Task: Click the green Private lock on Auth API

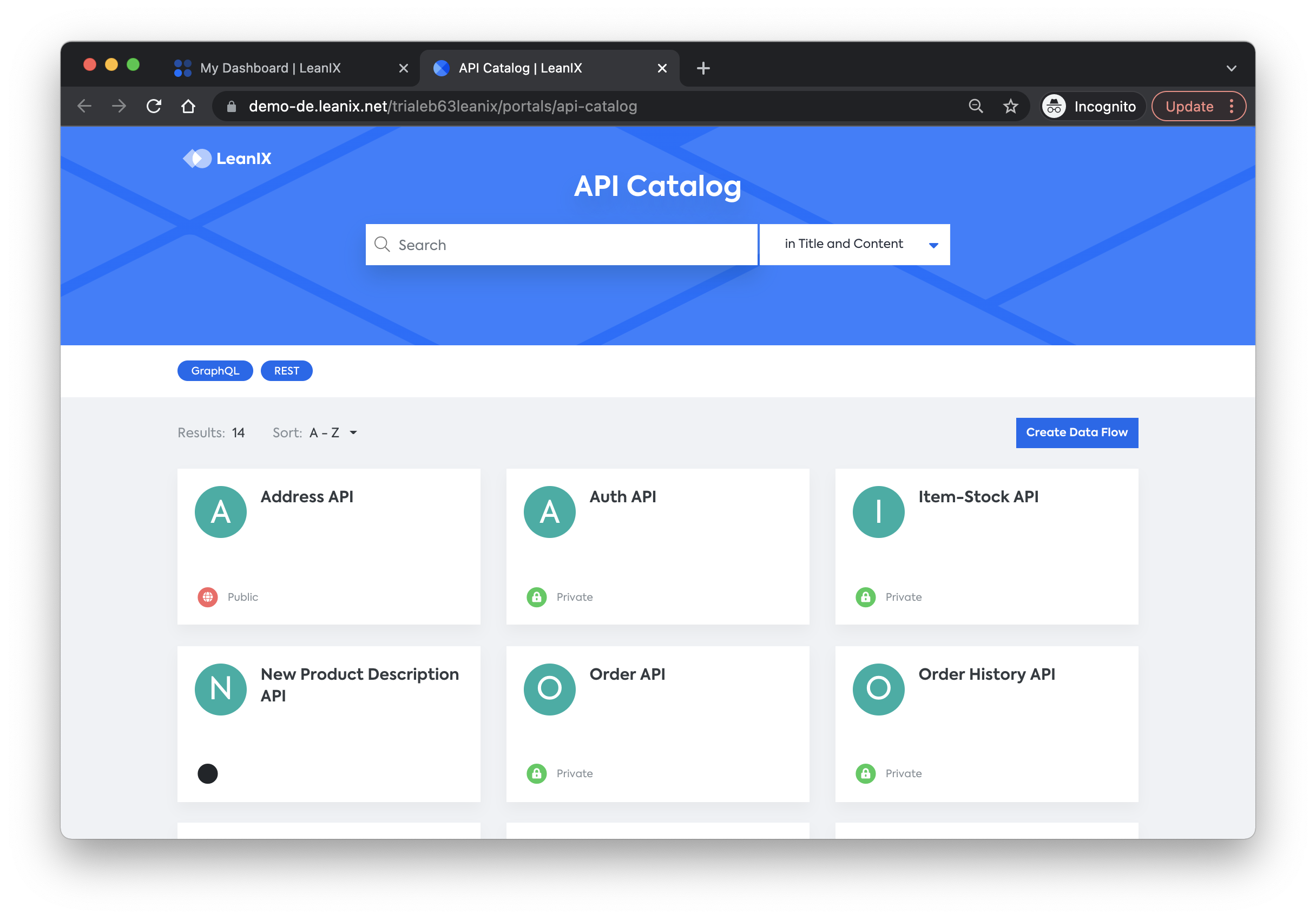Action: [x=536, y=597]
